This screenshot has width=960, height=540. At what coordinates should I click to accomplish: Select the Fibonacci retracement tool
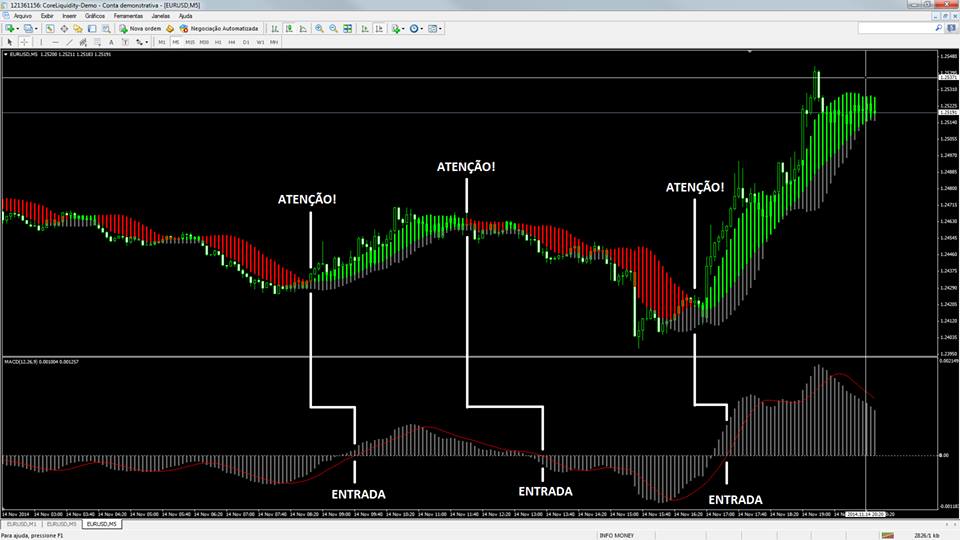pos(97,42)
